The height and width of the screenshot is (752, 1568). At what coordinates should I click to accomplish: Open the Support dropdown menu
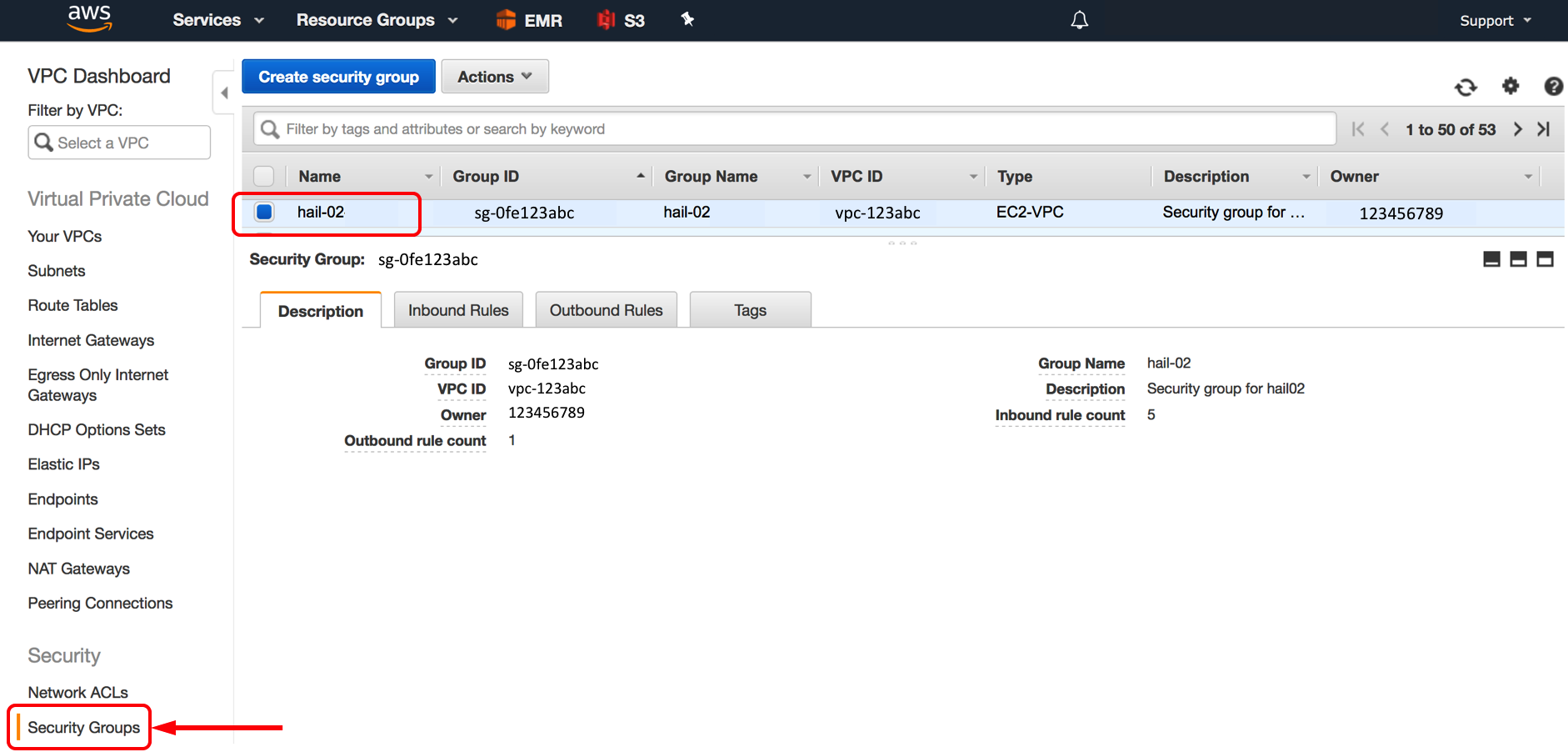tap(1496, 21)
